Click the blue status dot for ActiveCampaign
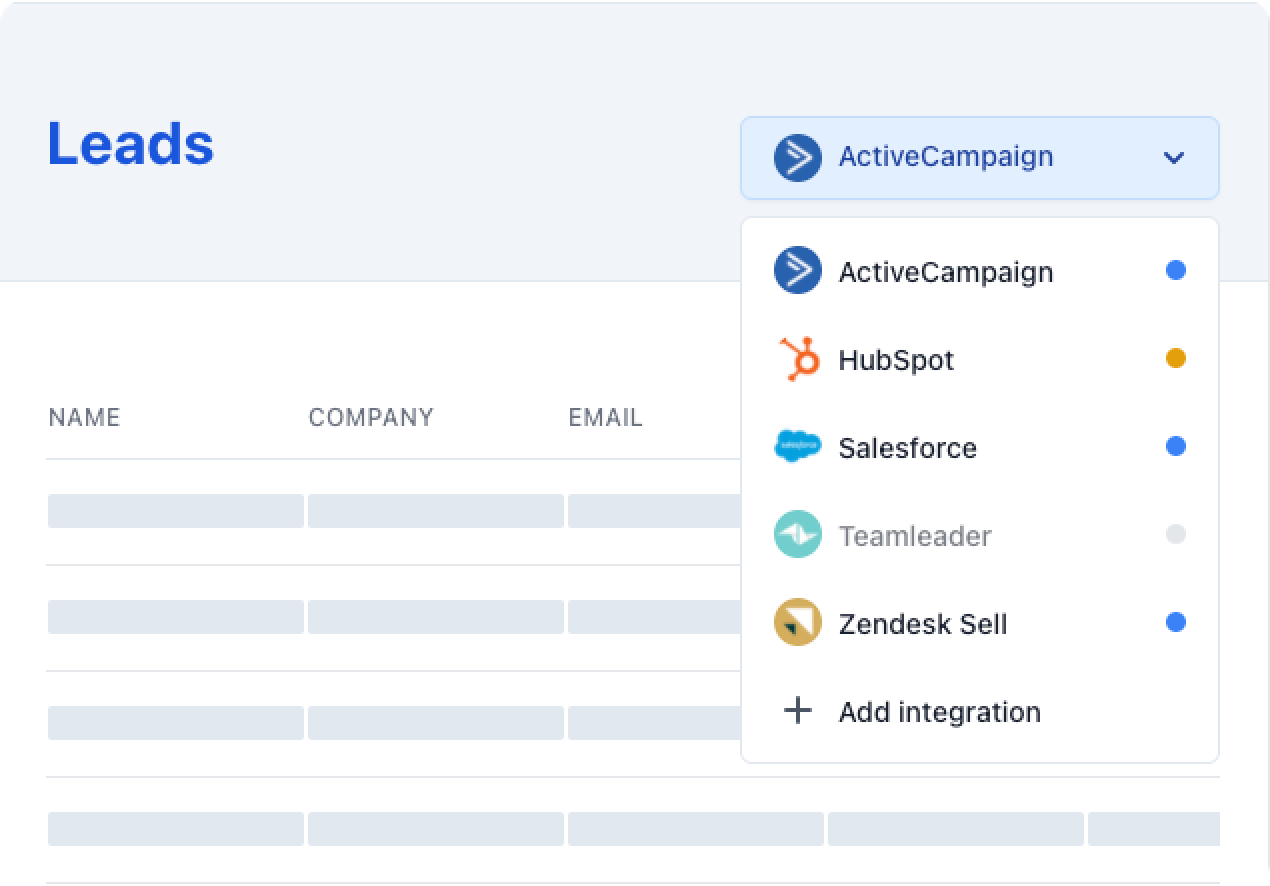 point(1176,270)
